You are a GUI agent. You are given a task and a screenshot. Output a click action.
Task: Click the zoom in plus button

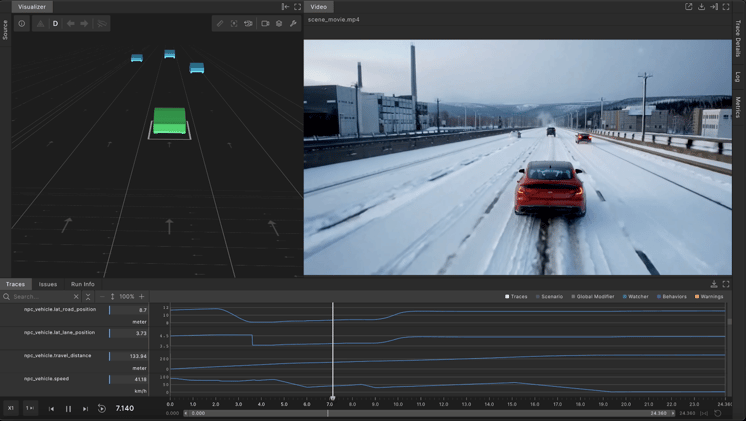pyautogui.click(x=141, y=296)
